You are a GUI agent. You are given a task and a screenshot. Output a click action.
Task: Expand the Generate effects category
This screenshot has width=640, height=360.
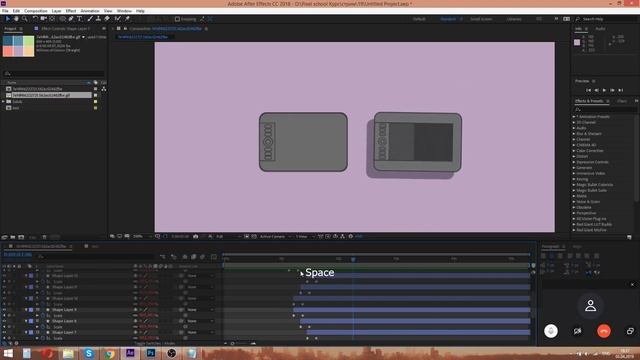574,168
